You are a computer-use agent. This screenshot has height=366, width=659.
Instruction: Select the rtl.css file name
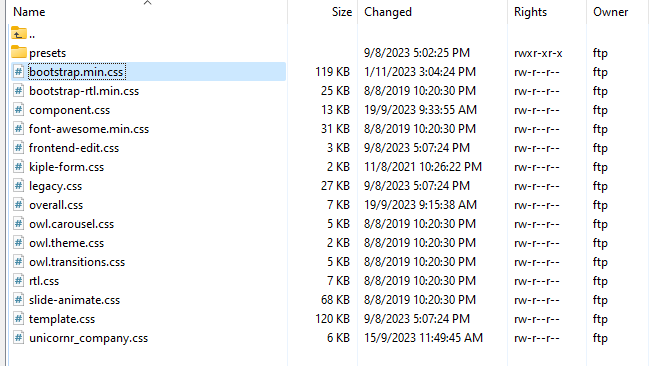(44, 281)
